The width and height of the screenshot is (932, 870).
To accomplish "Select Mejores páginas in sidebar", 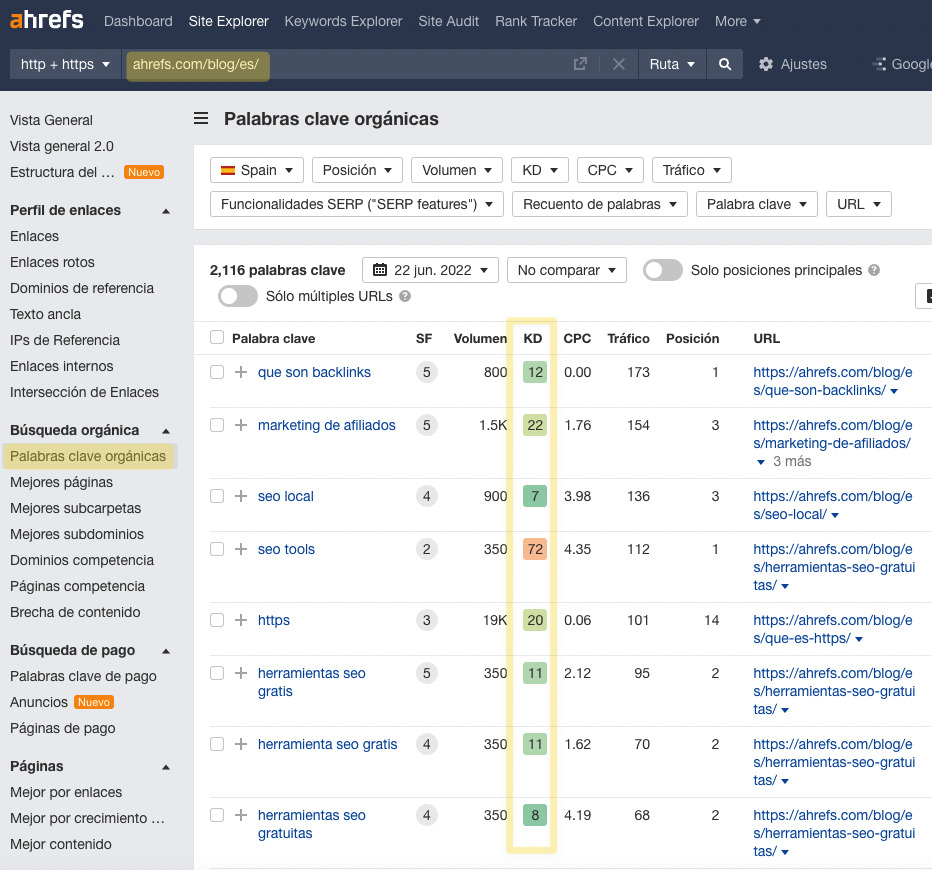I will (61, 482).
